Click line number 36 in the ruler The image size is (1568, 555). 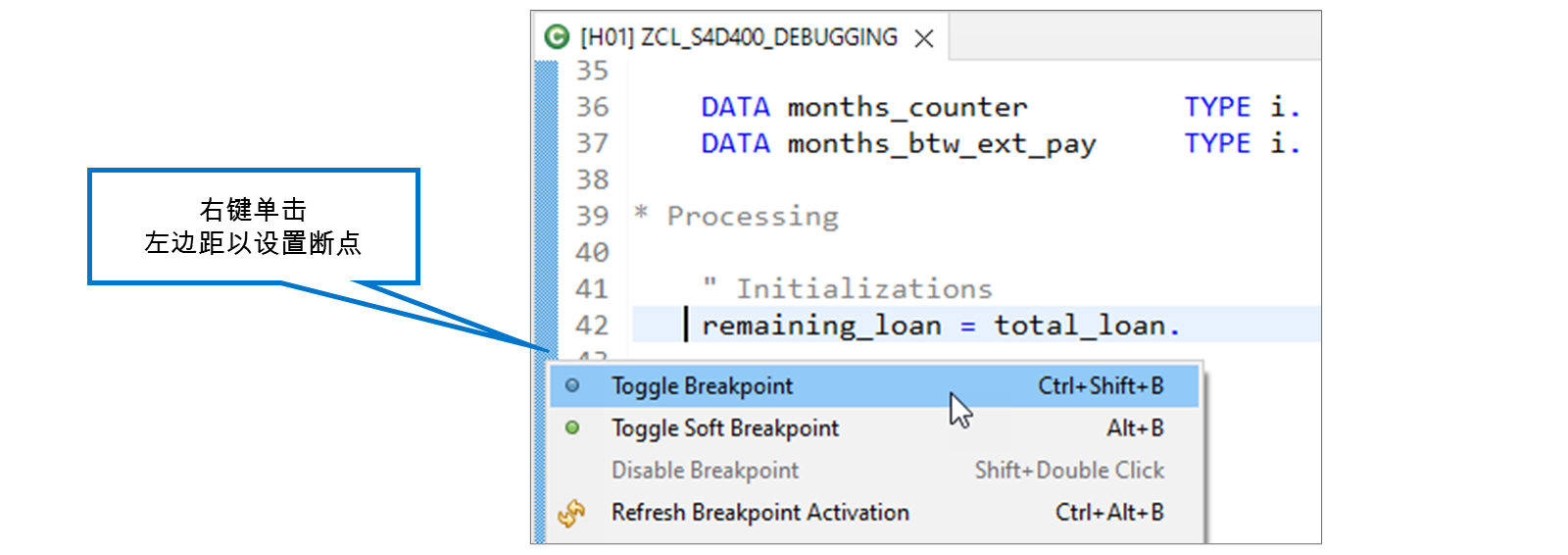(x=592, y=107)
